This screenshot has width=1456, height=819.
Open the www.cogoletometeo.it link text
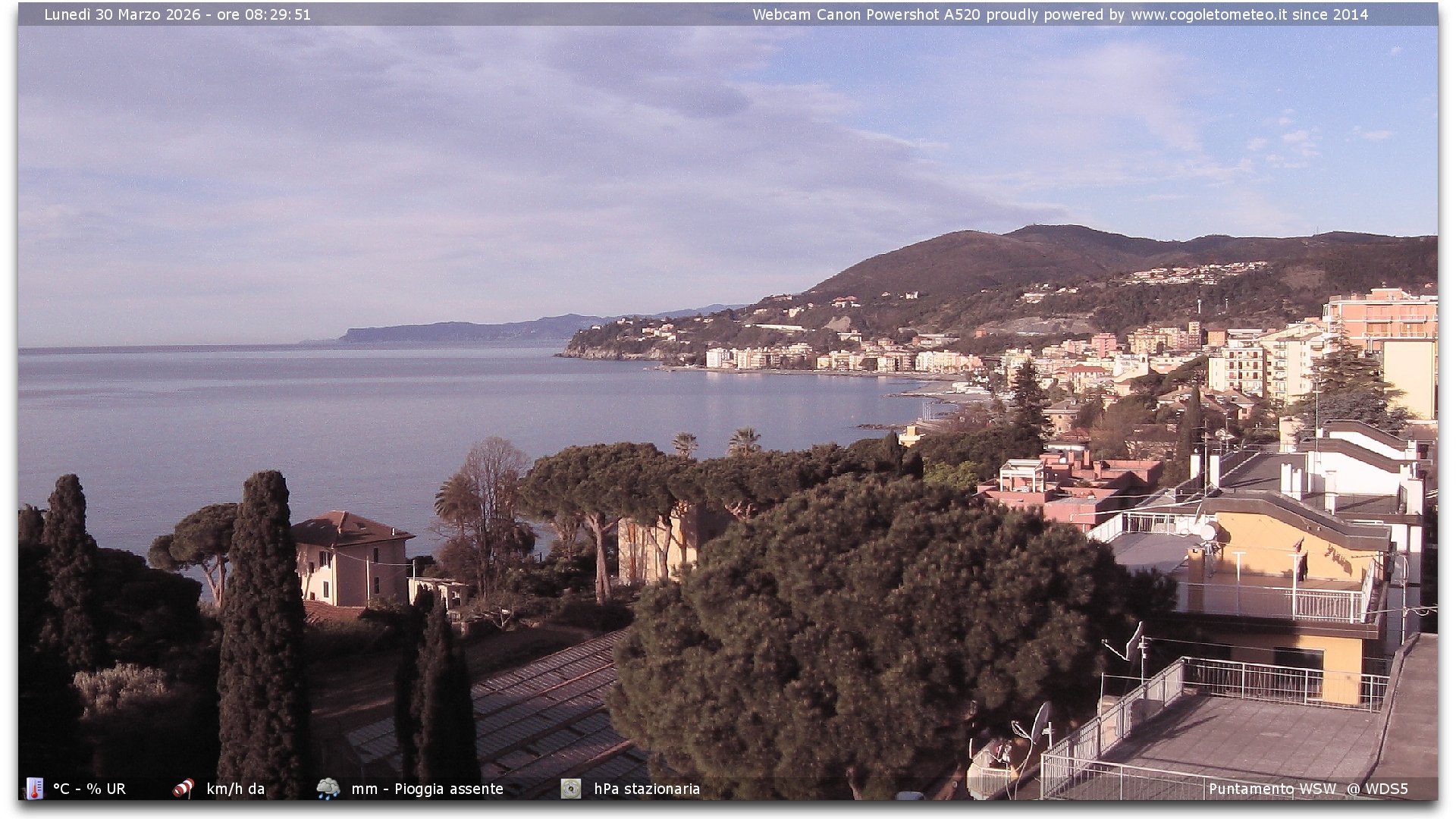[x=1209, y=14]
